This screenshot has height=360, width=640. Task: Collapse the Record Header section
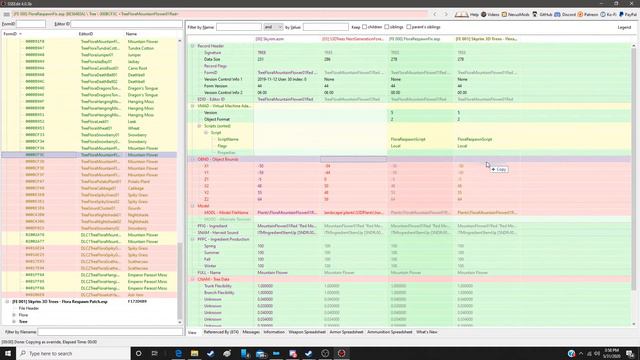click(193, 46)
